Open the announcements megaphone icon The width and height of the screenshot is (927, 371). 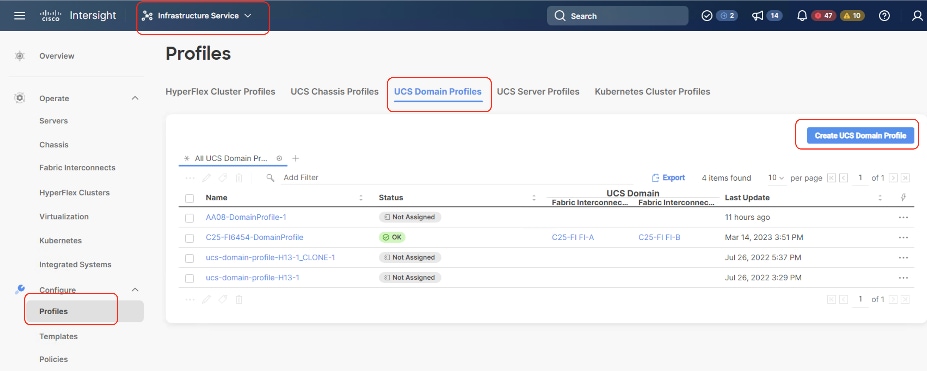(757, 16)
